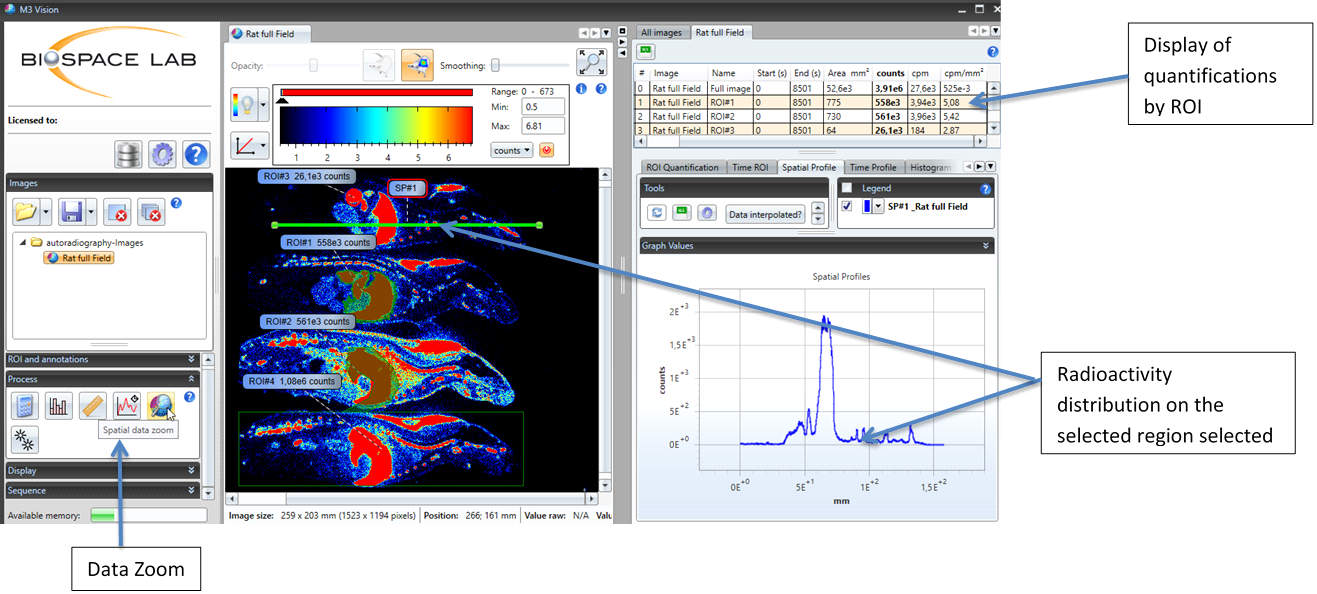Select the histogram bar chart process icon
This screenshot has width=1317, height=594.
pos(59,406)
